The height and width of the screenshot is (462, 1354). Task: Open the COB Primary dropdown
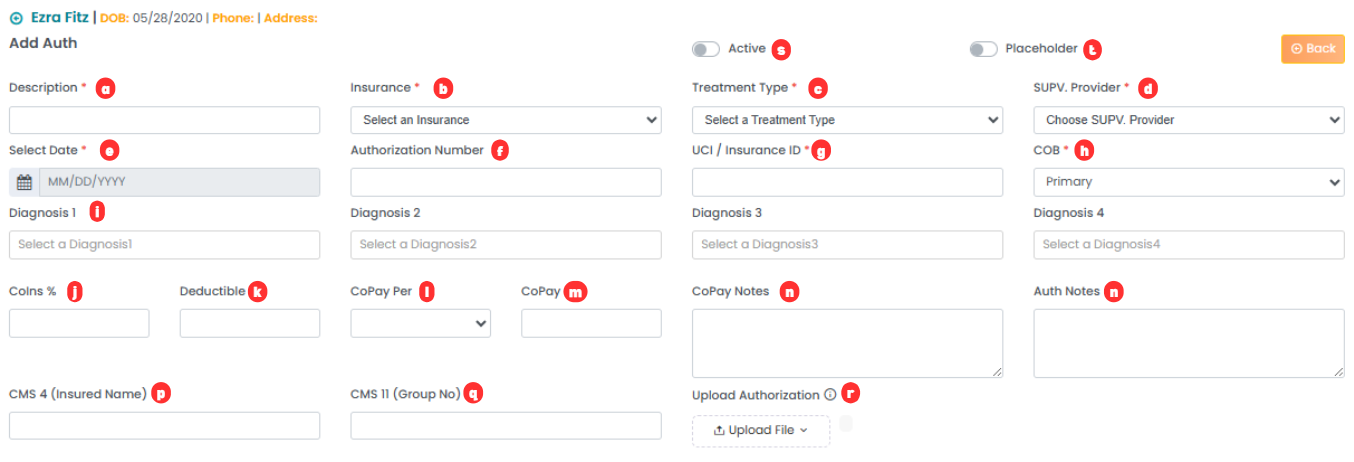click(1188, 182)
